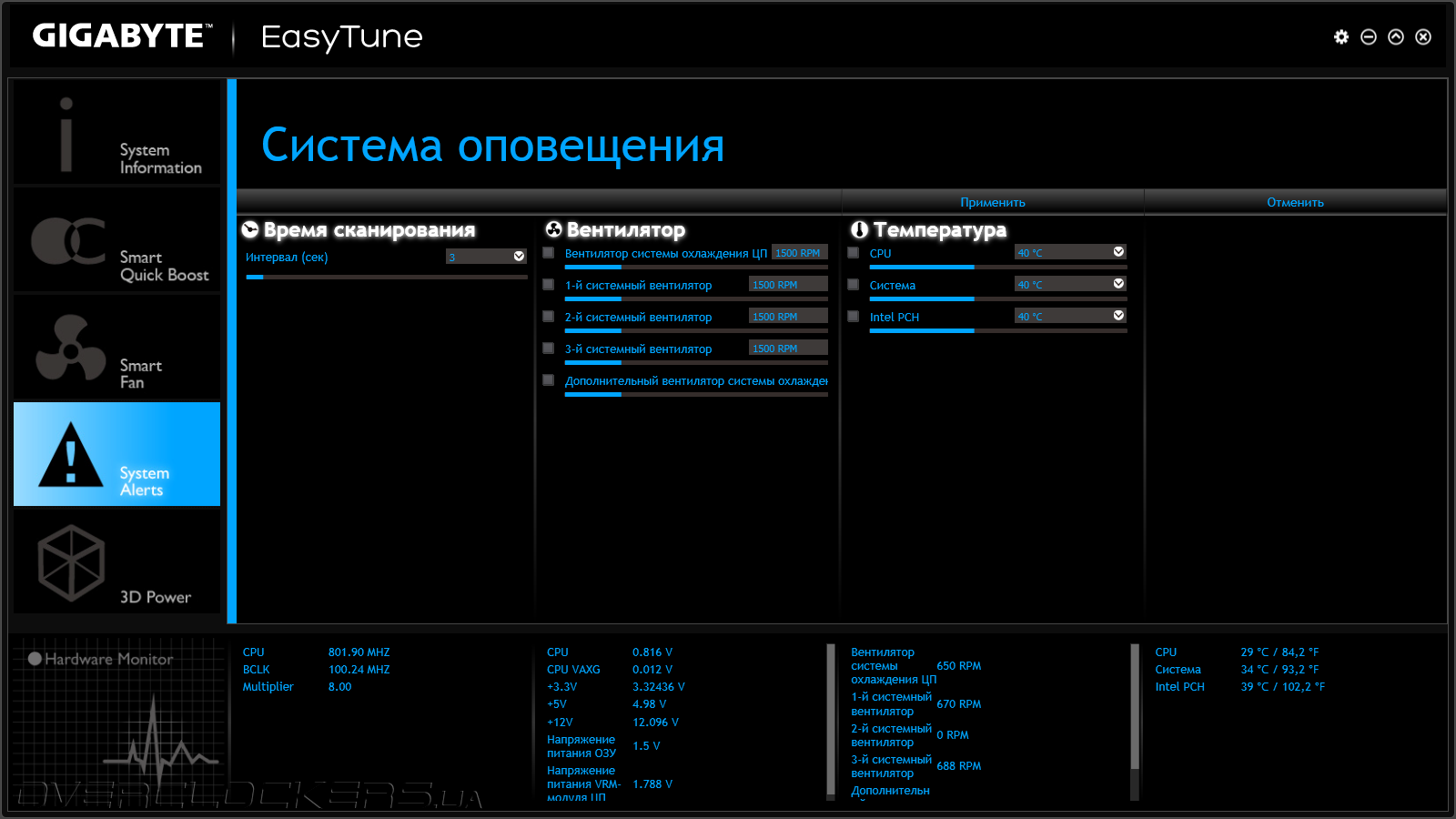The image size is (1456, 819).
Task: Click the circle icon with the up arrow
Action: [1396, 36]
